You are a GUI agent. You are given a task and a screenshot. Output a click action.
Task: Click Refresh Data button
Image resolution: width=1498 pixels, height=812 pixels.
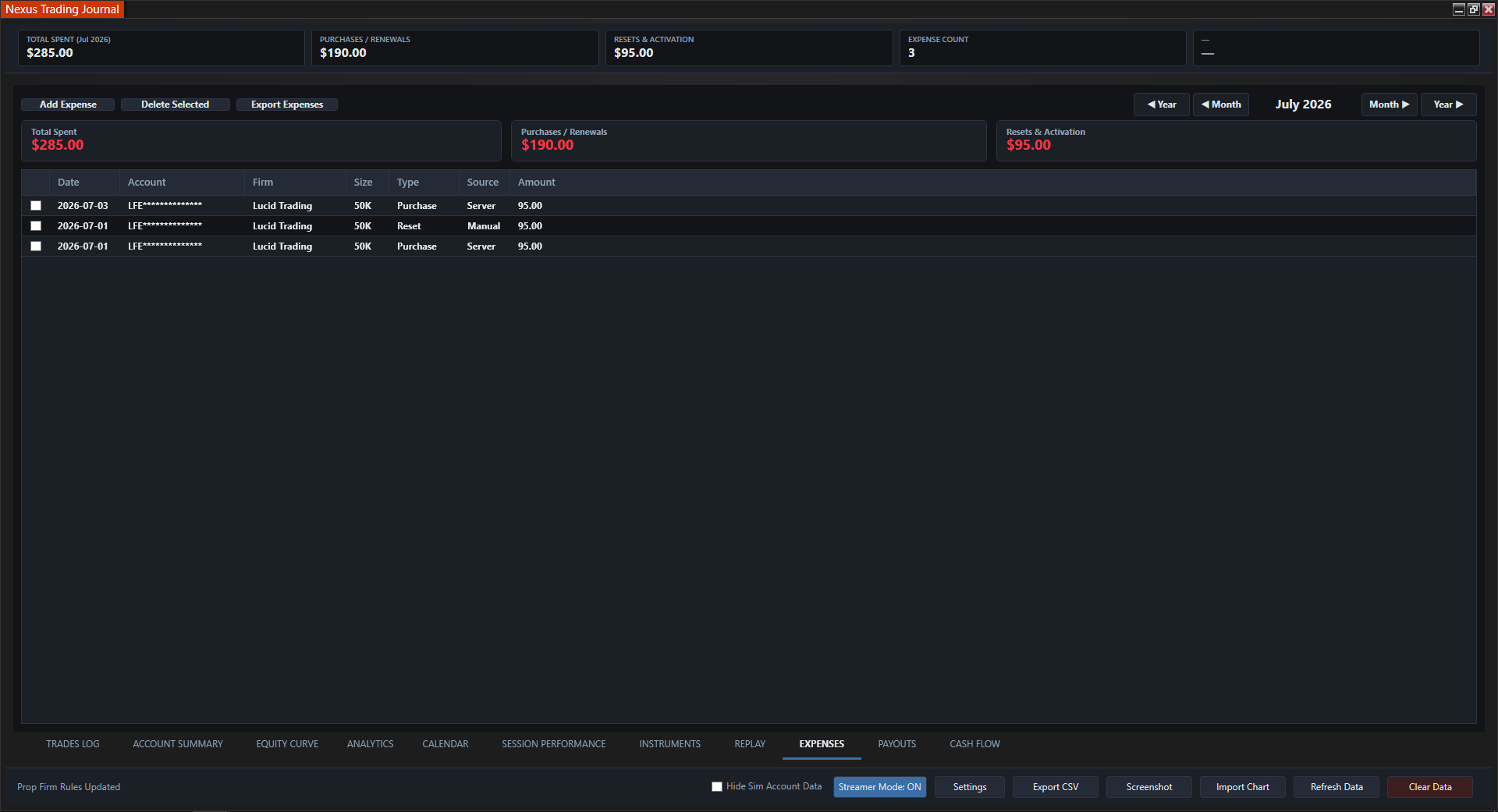click(x=1336, y=787)
